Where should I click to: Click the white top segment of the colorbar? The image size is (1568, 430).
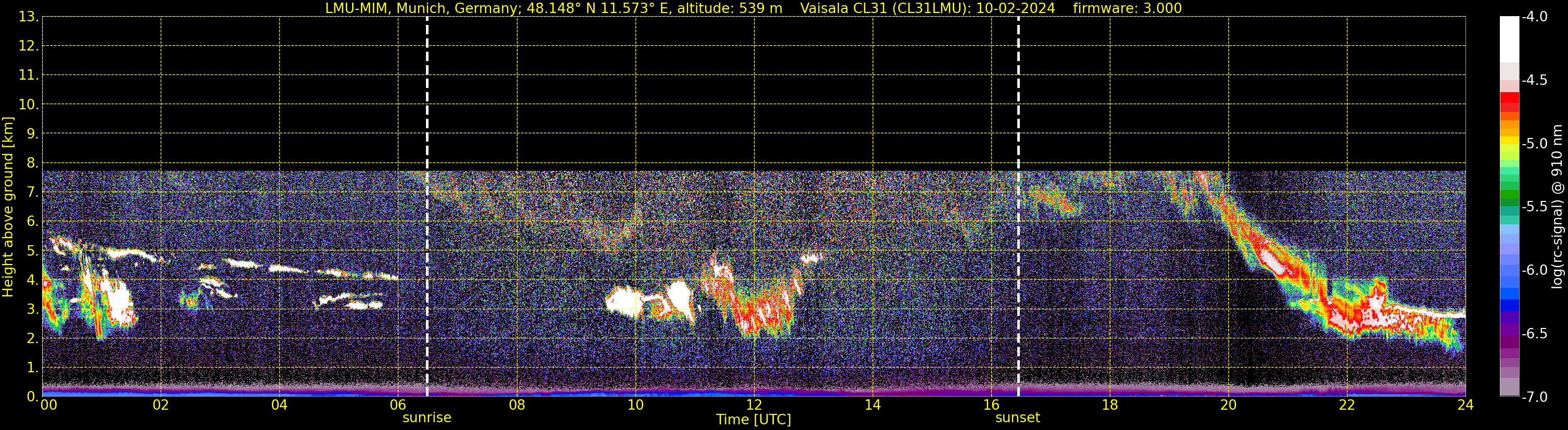tap(1510, 40)
